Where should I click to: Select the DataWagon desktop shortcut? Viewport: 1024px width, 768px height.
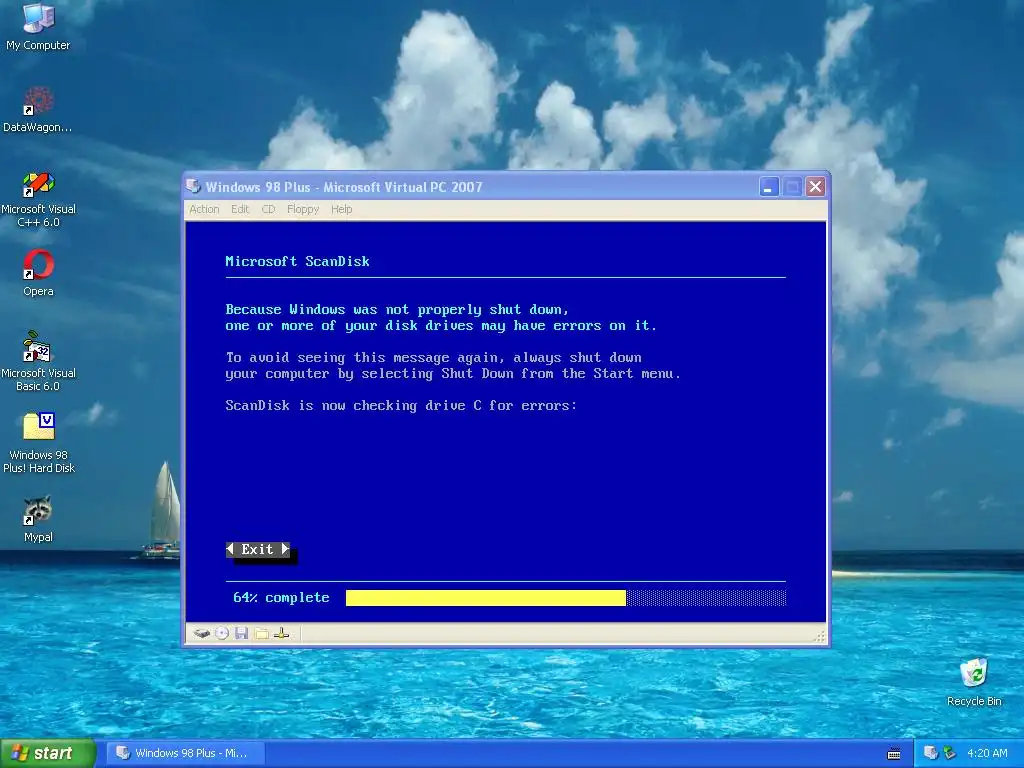click(38, 109)
